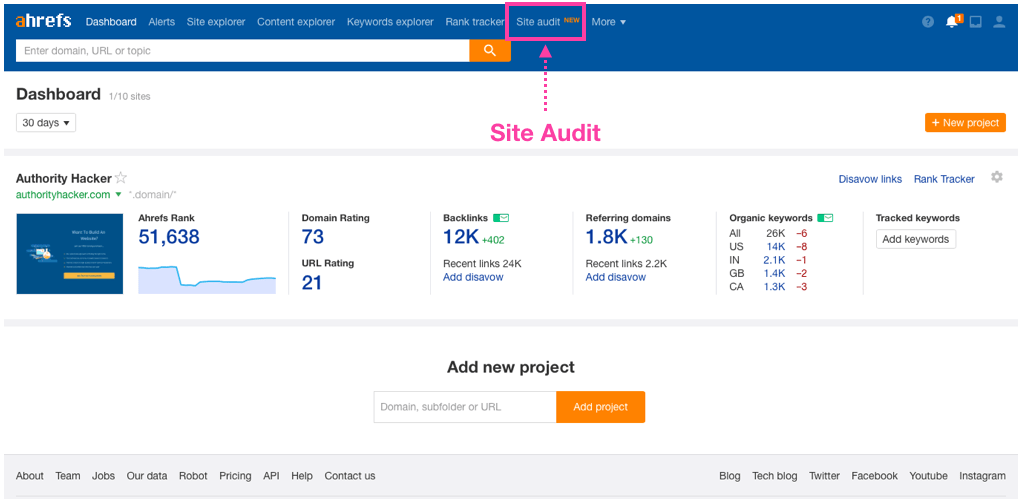Open Rank Tracker project link

(944, 179)
